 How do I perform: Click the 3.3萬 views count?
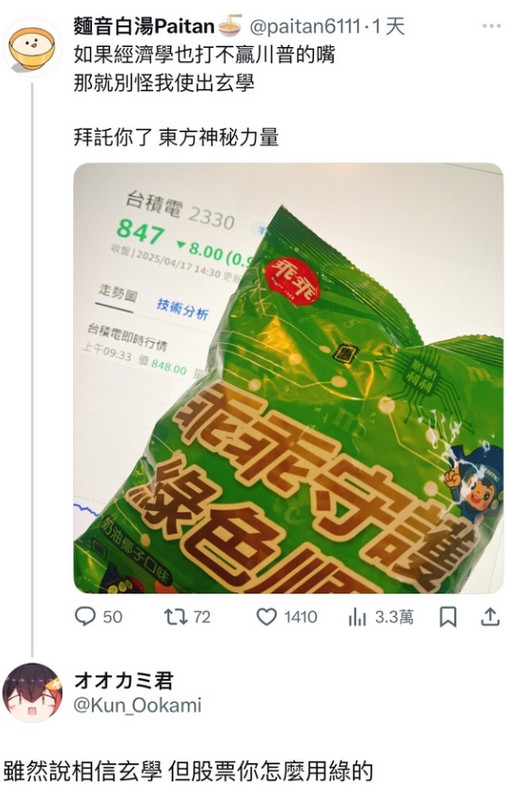(394, 617)
